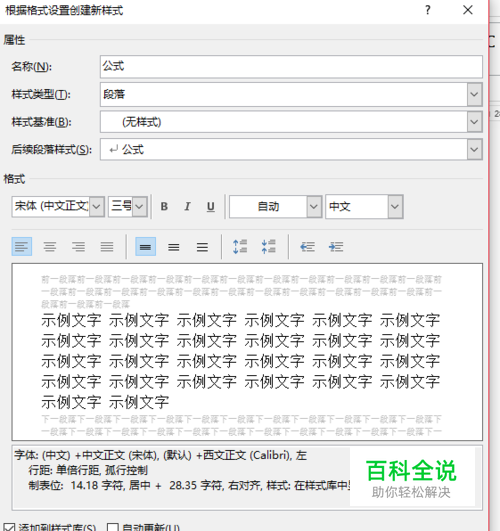Toggle Italic formatting button
Image resolution: width=500 pixels, height=531 pixels.
(187, 206)
